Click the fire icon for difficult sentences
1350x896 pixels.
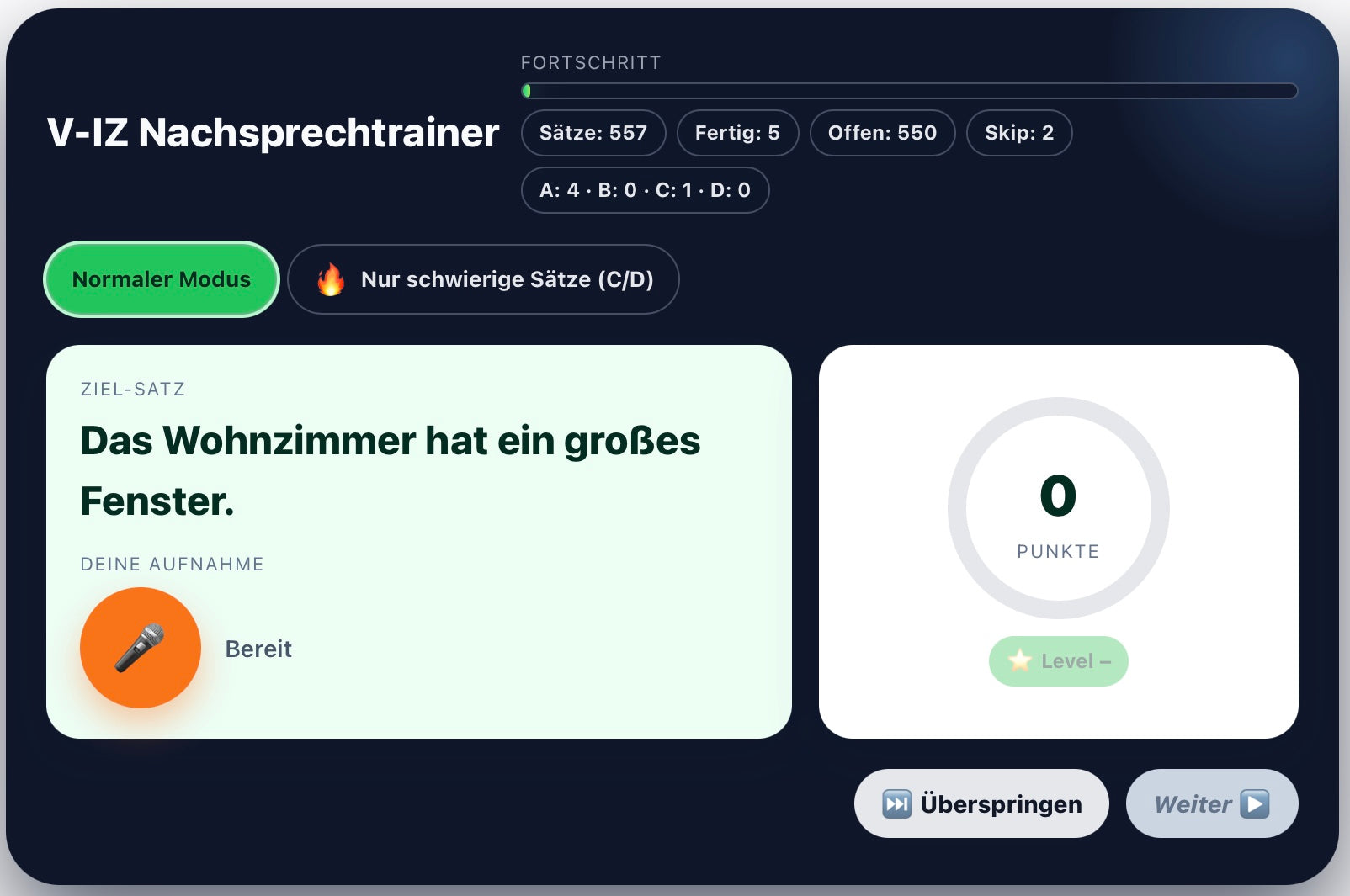tap(331, 279)
